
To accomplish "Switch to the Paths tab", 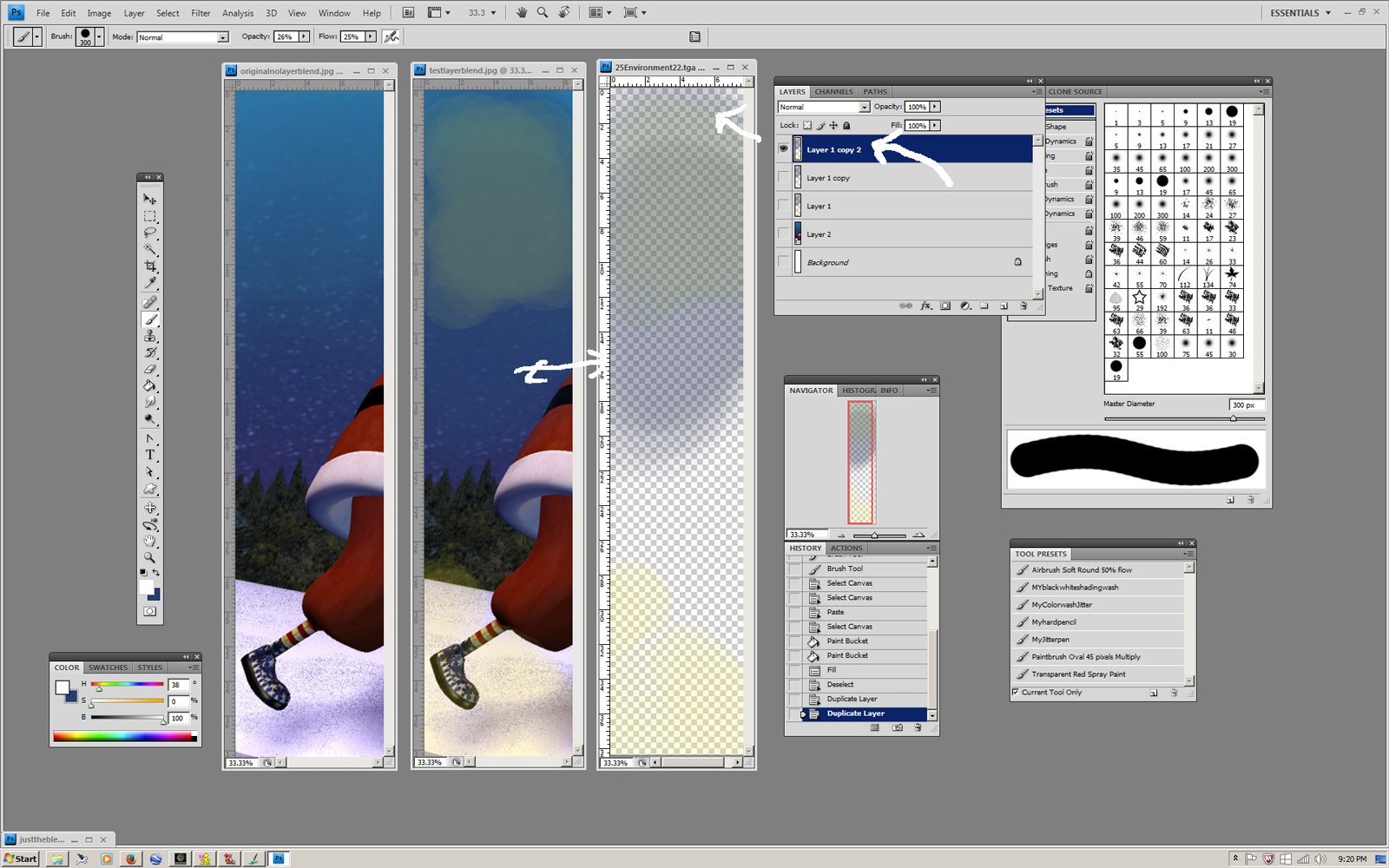I will tap(875, 91).
